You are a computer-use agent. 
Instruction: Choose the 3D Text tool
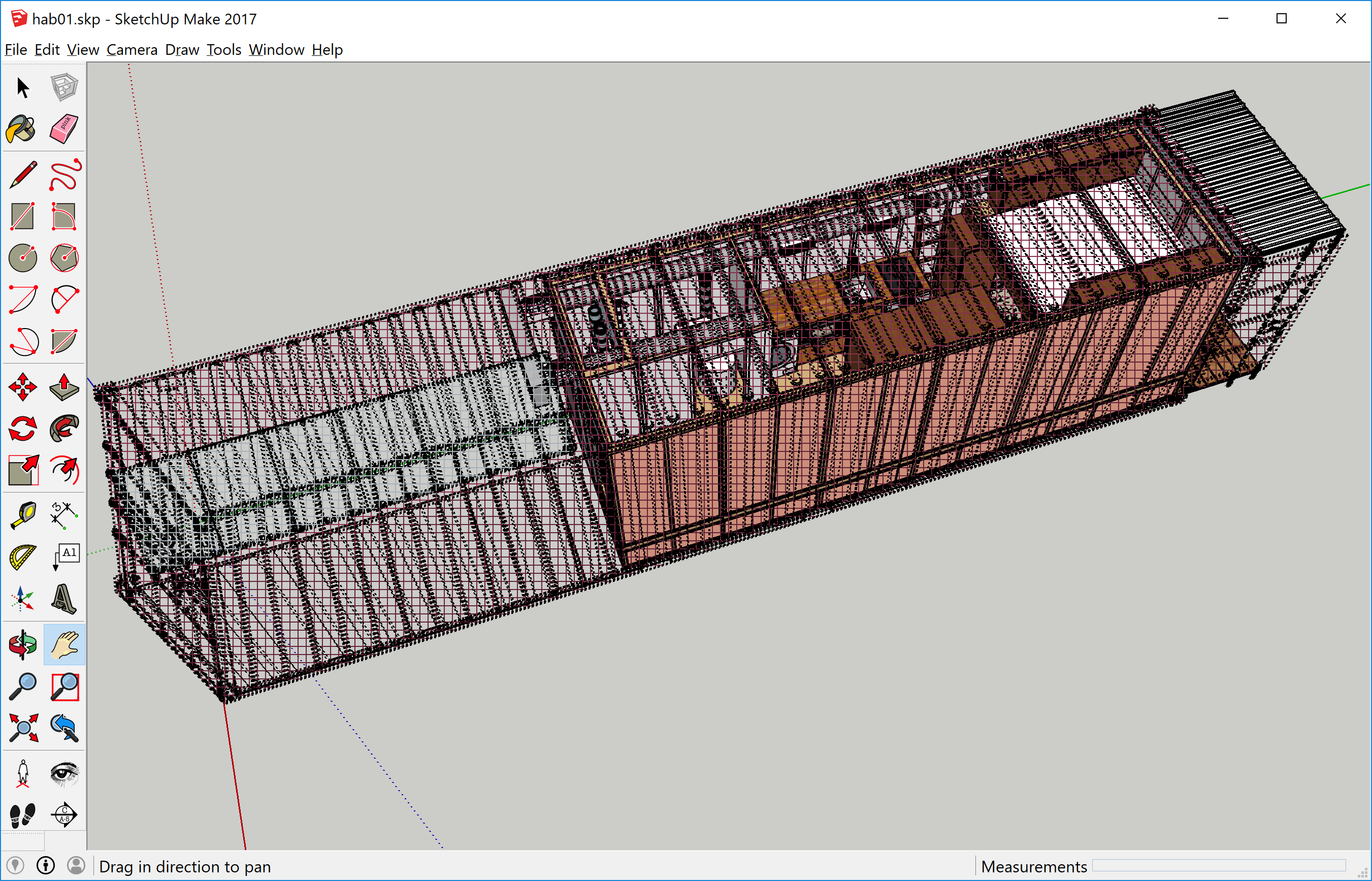(64, 600)
